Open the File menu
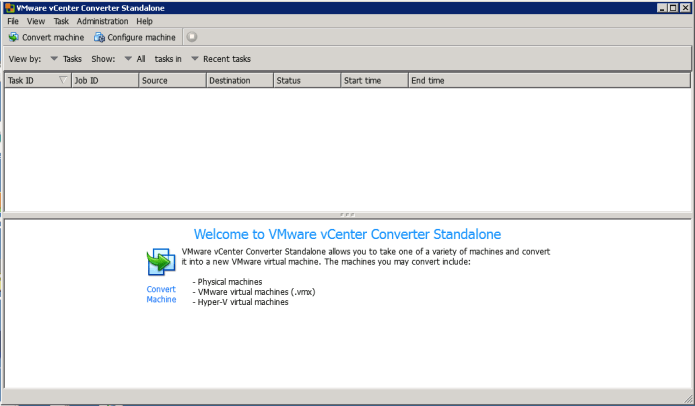Screen dimensions: 695x406 tap(13, 21)
